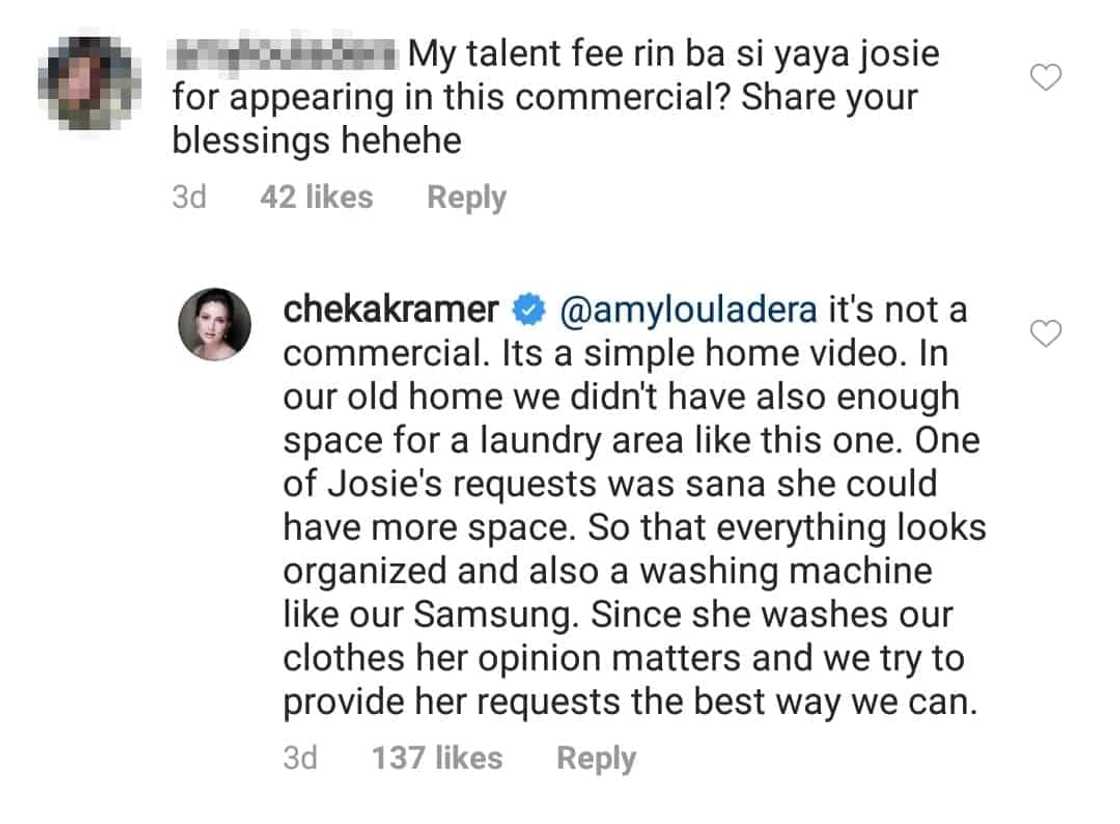Viewport: 1120px width, 824px height.
Task: View who liked the 42 likes comment
Action: tap(316, 197)
